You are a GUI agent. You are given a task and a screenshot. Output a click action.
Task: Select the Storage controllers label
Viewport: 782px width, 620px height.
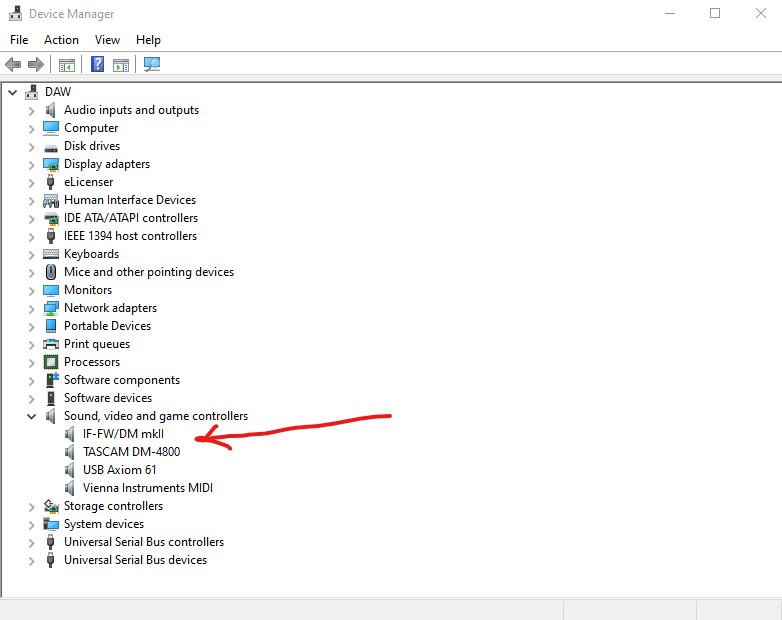click(113, 506)
